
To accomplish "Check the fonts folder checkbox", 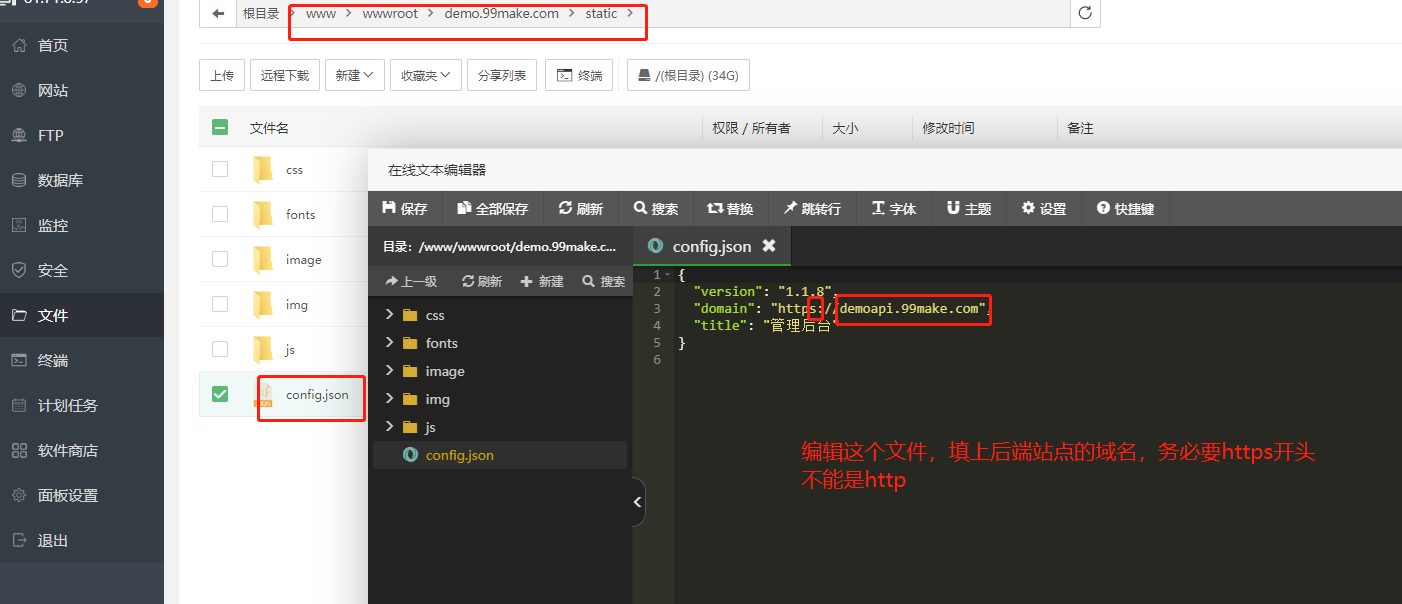I will 220,214.
